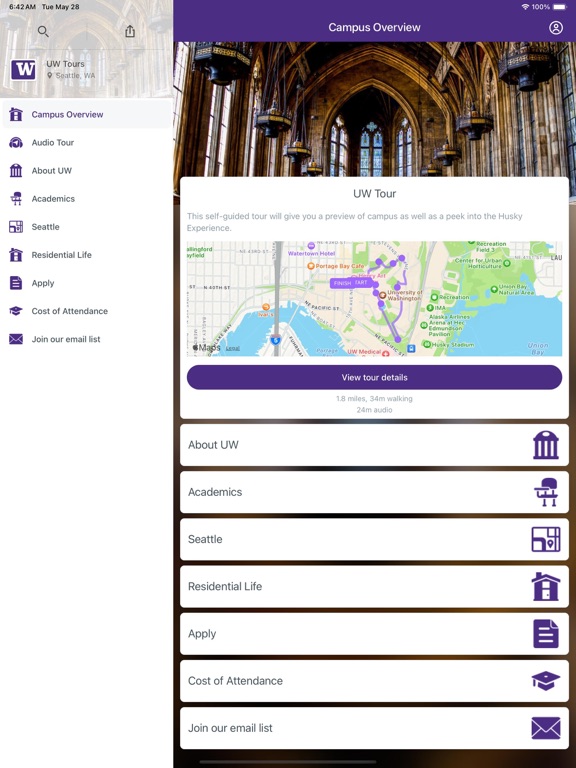Viewport: 576px width, 768px height.
Task: Tap the Husky Stadium label on map
Action: pos(452,345)
